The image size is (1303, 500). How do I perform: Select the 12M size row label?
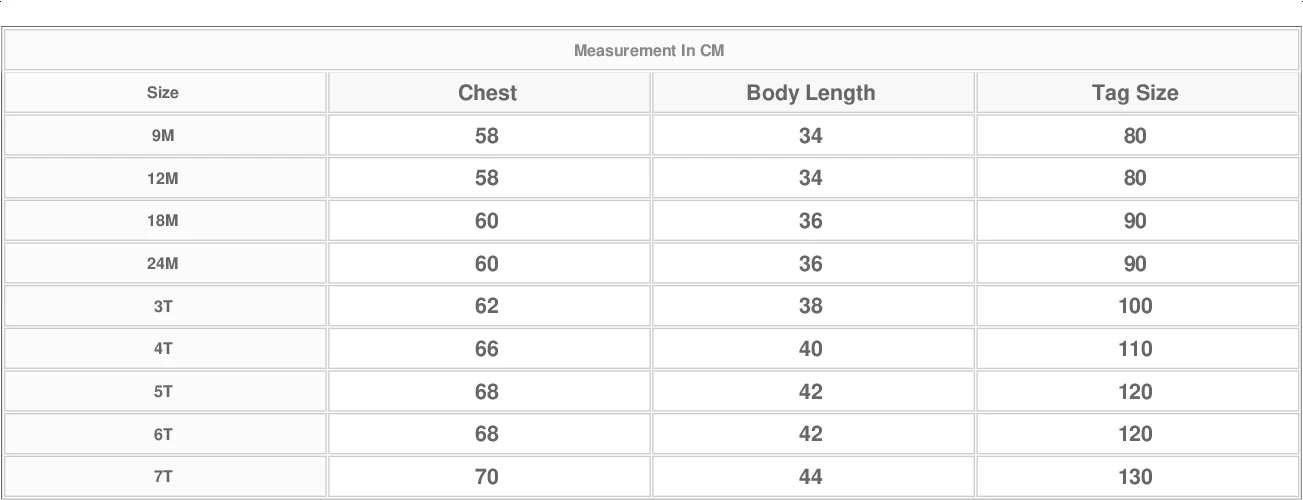pyautogui.click(x=163, y=179)
